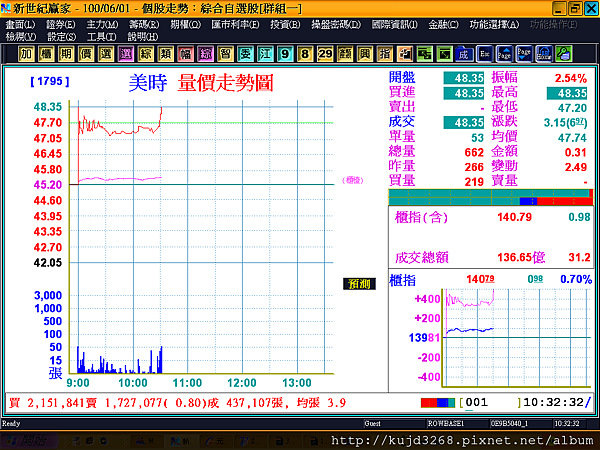The width and height of the screenshot is (600, 450).
Task: Click the 櫃指 percentage 0.70%
Action: coord(576,279)
